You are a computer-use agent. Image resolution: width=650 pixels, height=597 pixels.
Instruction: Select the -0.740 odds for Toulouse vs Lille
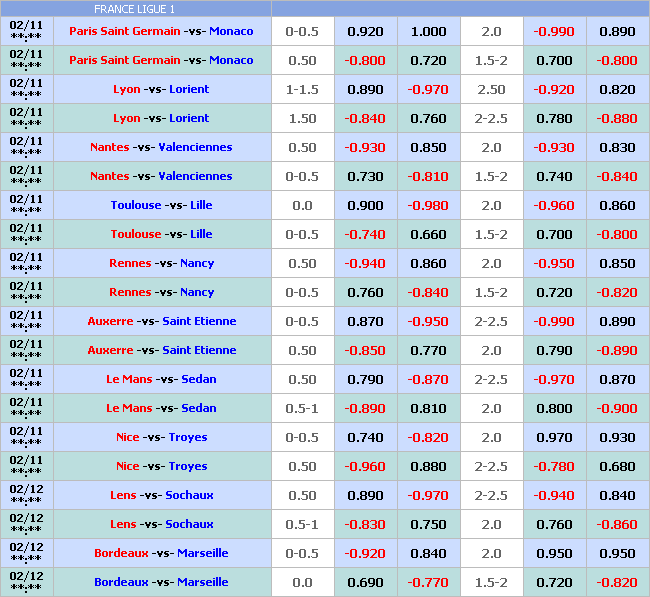[x=365, y=234]
